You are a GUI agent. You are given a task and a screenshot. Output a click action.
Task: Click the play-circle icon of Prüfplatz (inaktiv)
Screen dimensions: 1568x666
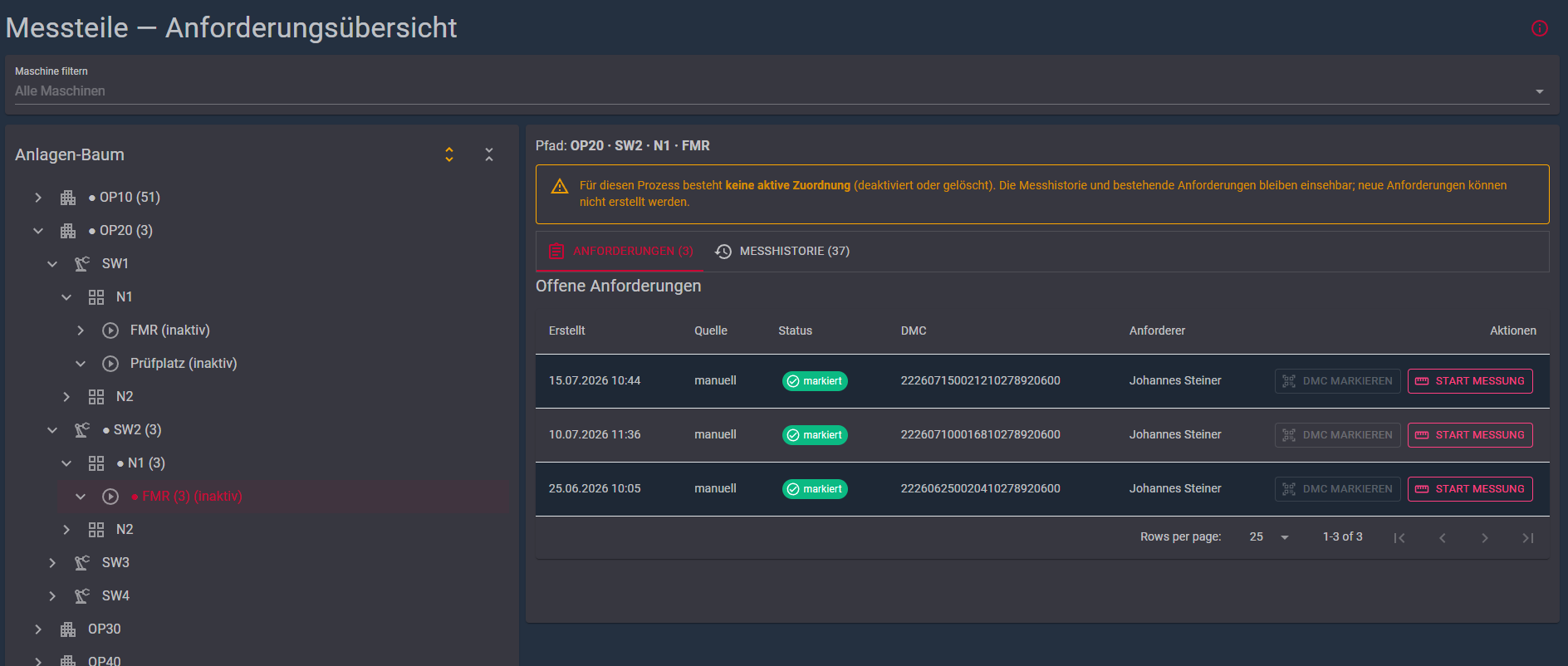pyautogui.click(x=110, y=364)
